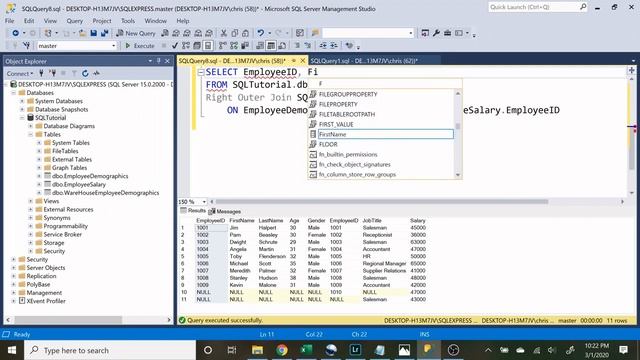
Task: Execute the current query
Action: (140, 46)
